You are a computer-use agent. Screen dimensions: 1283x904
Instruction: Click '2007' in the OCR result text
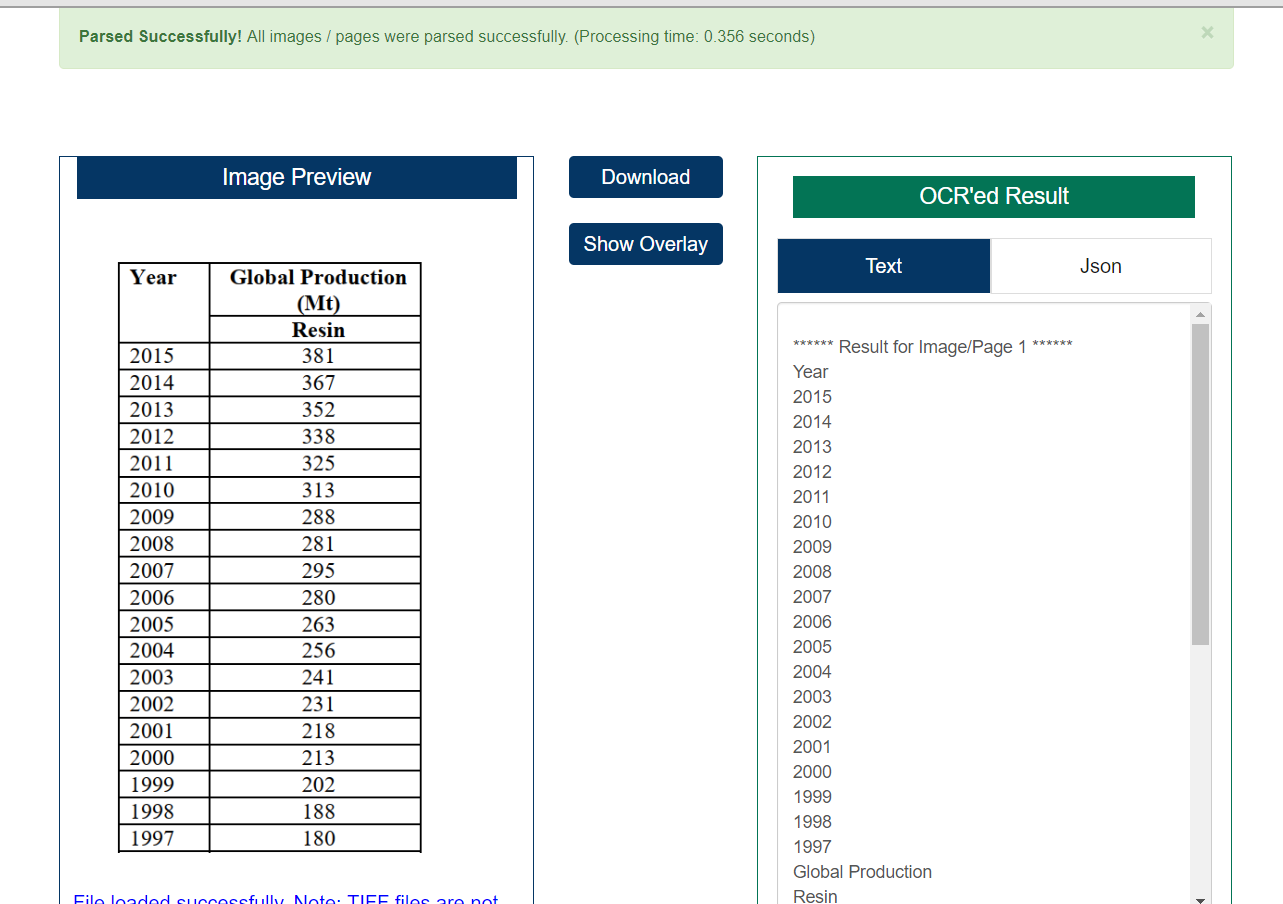[x=812, y=597]
